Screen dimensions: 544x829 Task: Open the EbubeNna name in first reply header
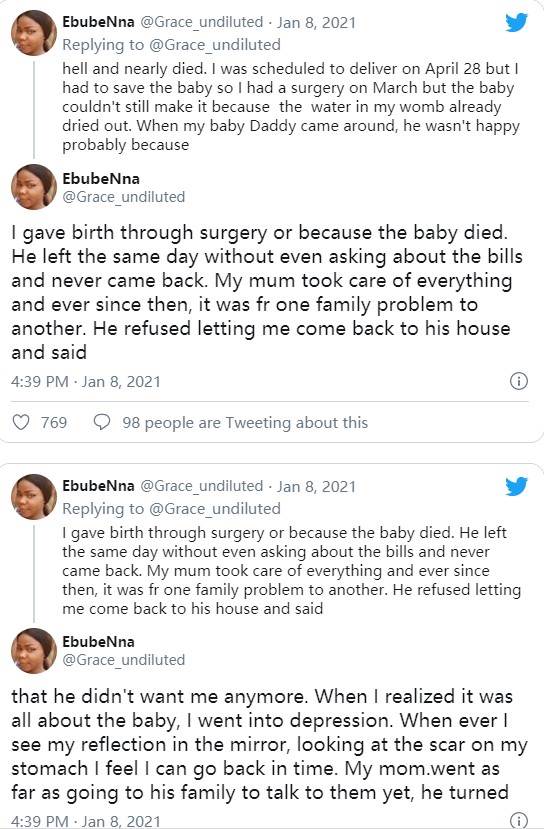click(x=98, y=22)
